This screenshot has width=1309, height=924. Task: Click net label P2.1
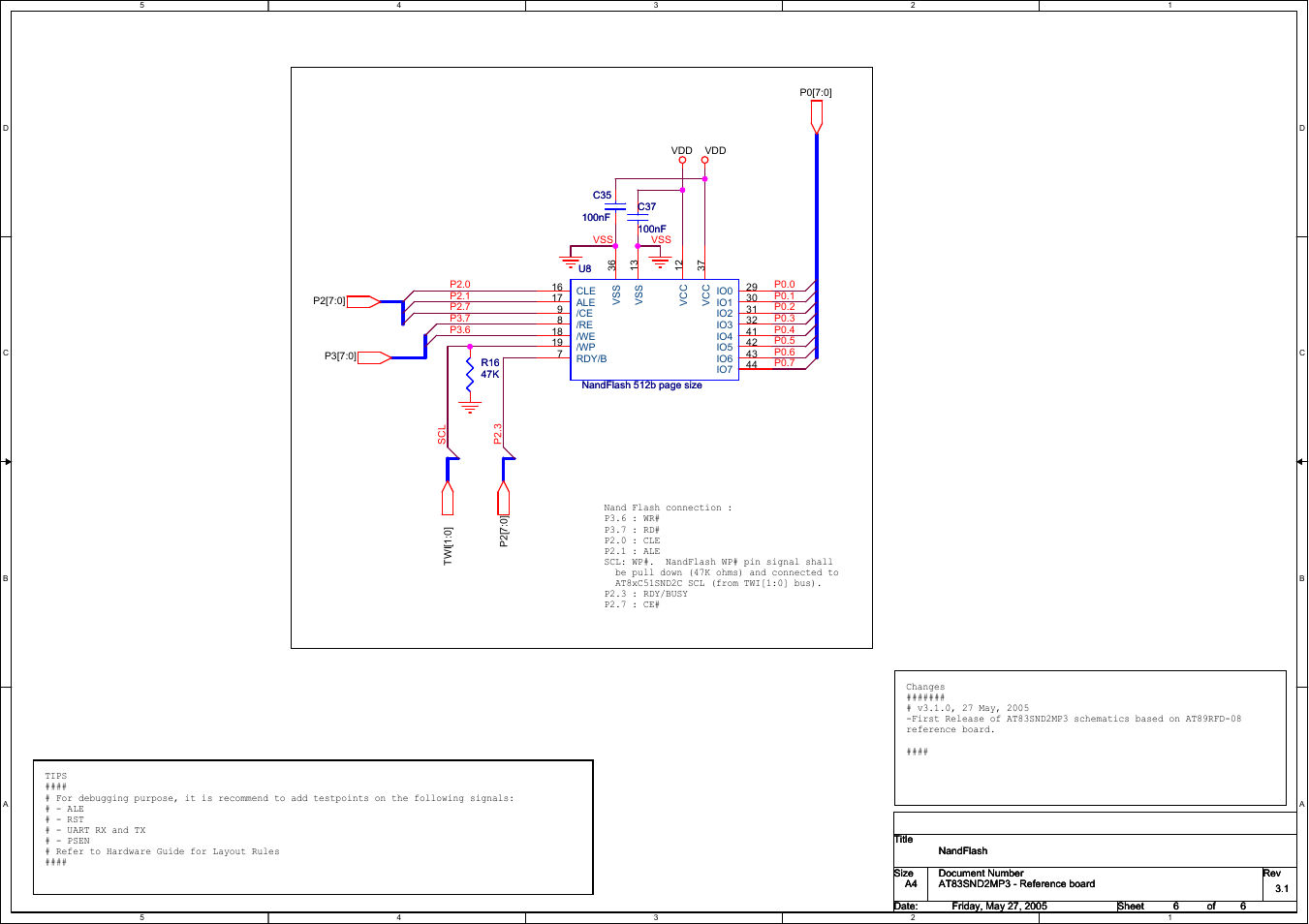click(x=460, y=295)
